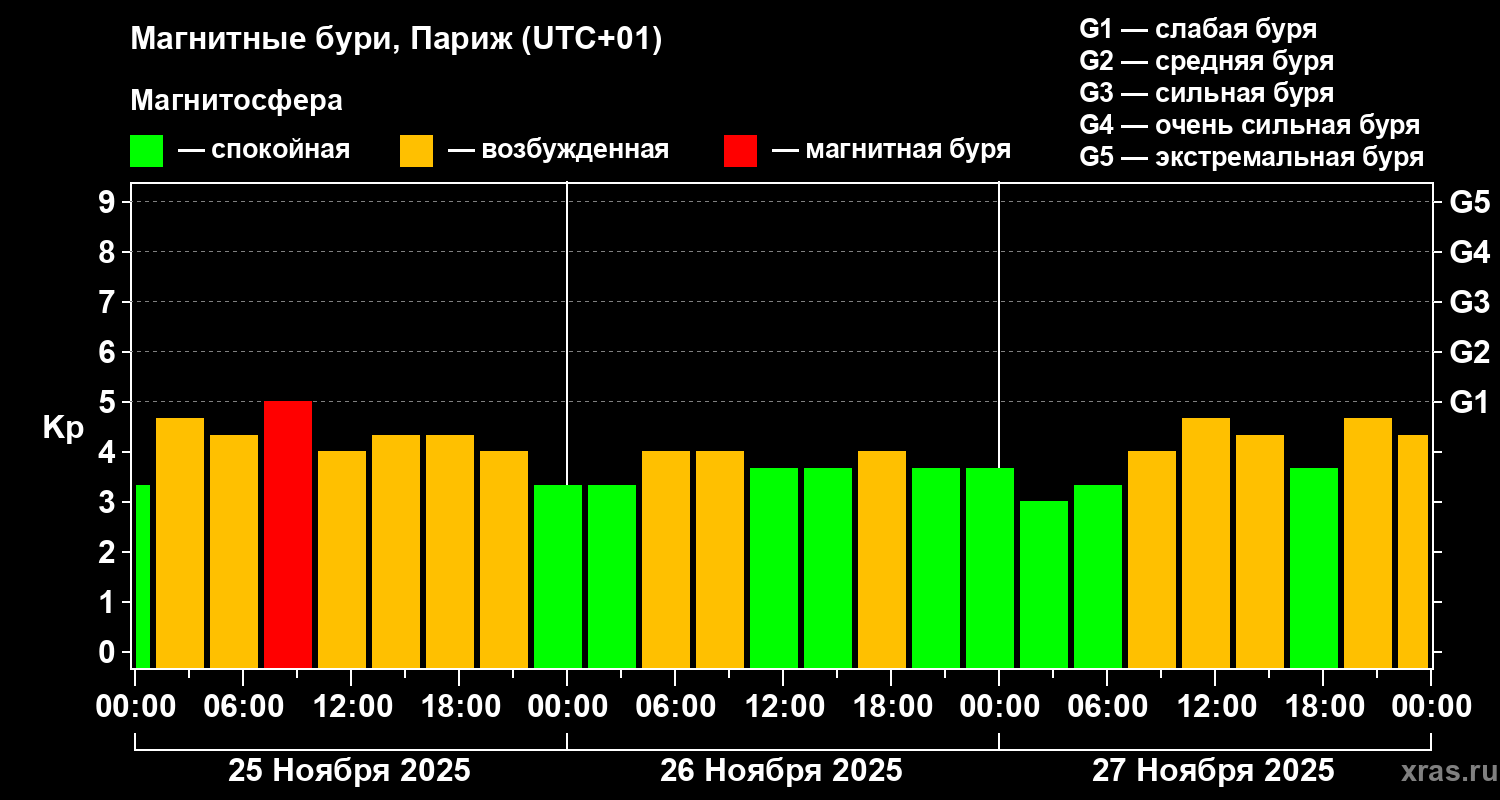Click the G1 label on right axis
The width and height of the screenshot is (1500, 800).
point(1470,402)
